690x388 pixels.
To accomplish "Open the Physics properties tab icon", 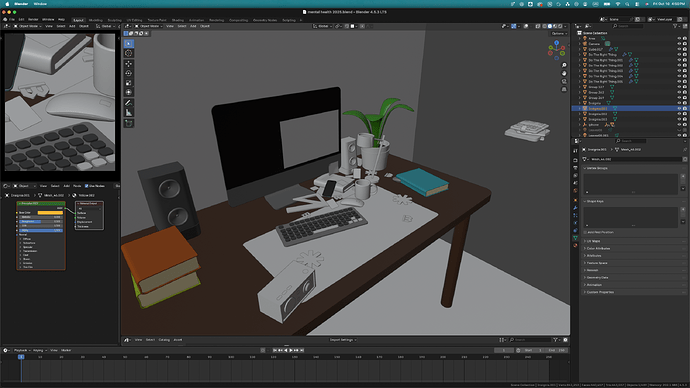I will [x=575, y=223].
